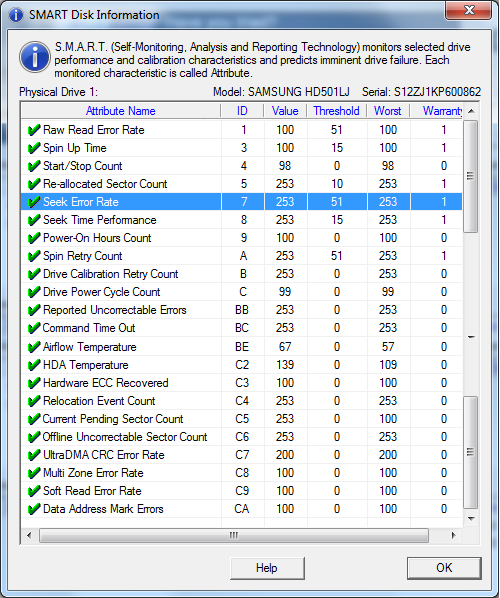
Task: Click the check icon next to Spin Retry Count
Action: point(34,256)
